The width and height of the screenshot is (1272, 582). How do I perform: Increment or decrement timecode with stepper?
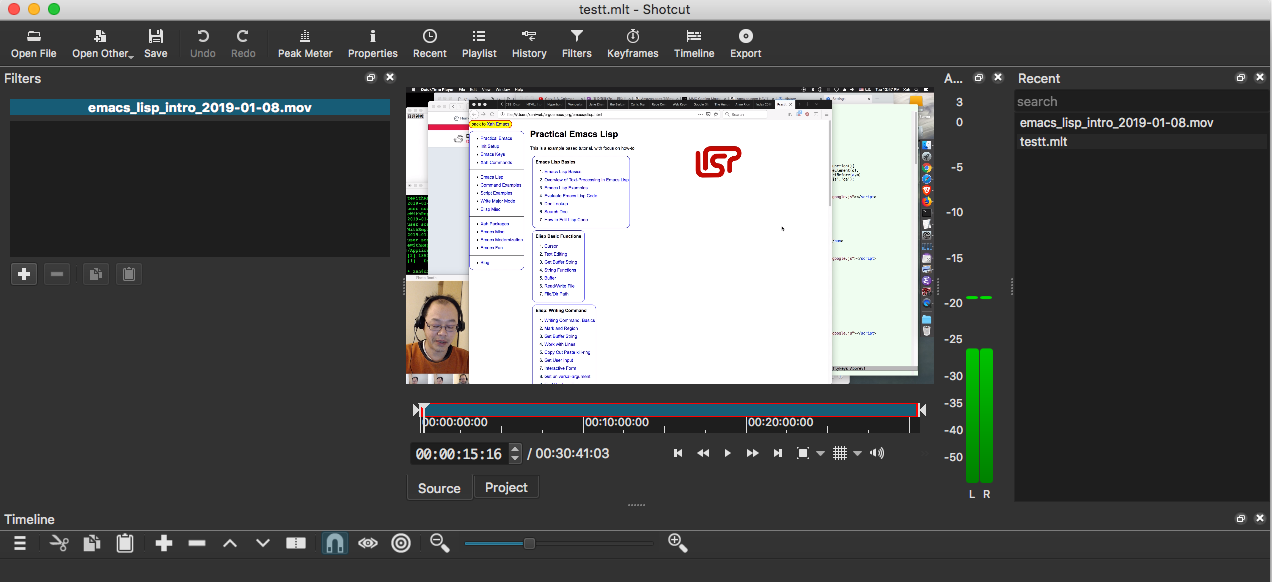click(x=515, y=454)
